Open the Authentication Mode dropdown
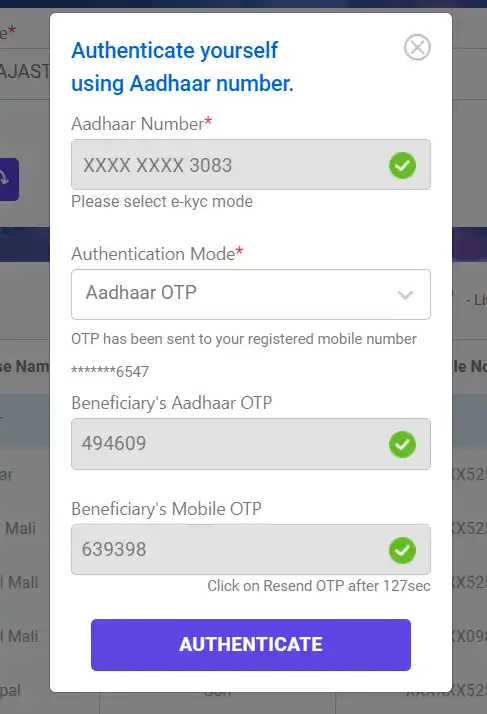The width and height of the screenshot is (487, 714). click(251, 294)
